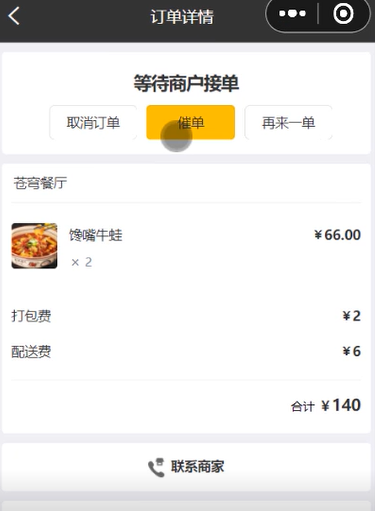Click the 联系商家 contact merchant text
Viewport: 375px width, 511px height.
click(198, 466)
